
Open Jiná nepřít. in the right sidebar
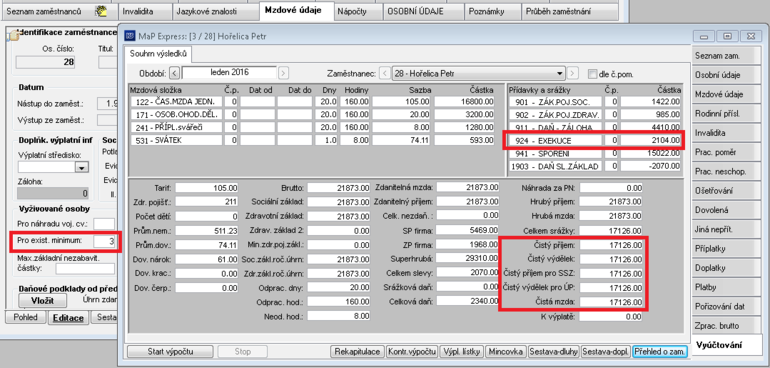[x=727, y=229]
